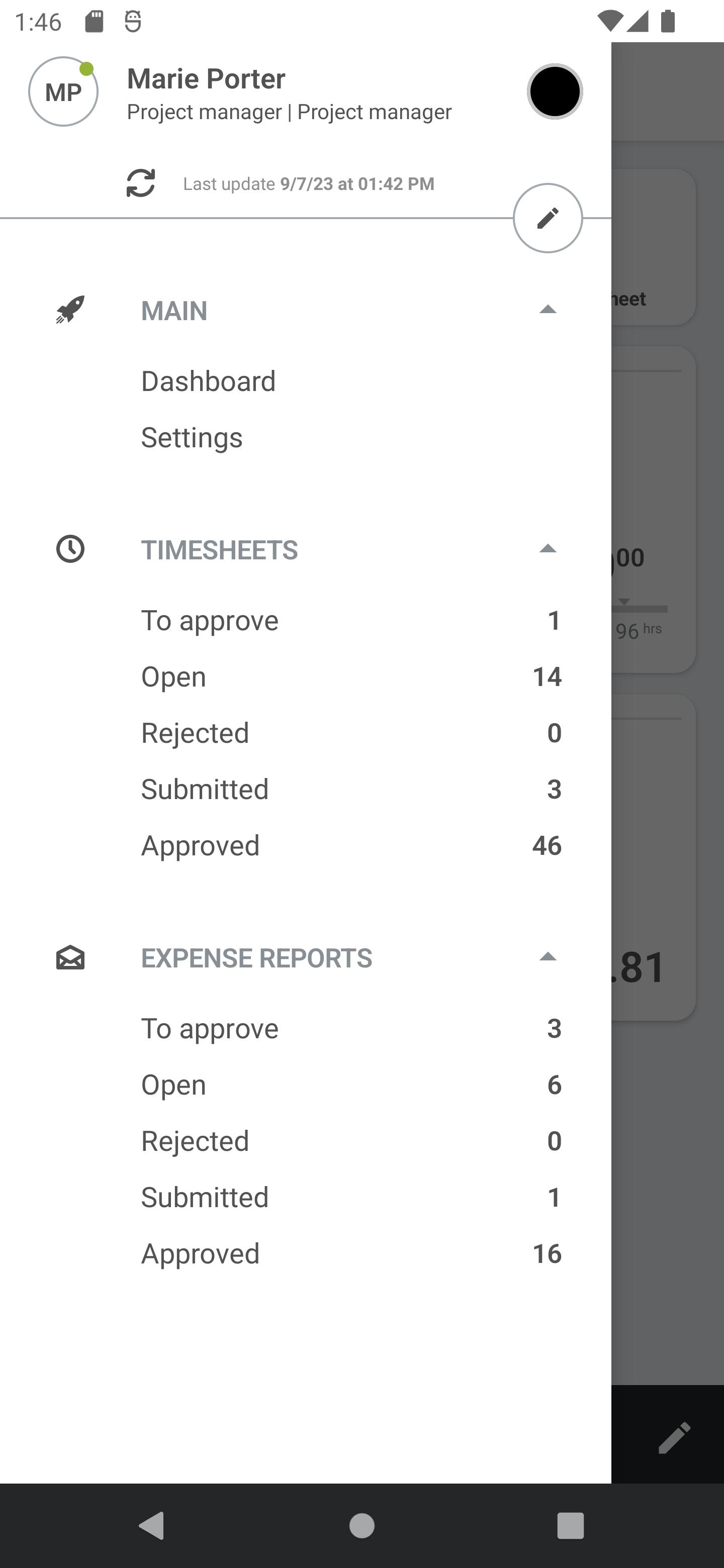The width and height of the screenshot is (724, 1568).
Task: Collapse the EXPENSE REPORTS section arrow
Action: click(x=548, y=957)
